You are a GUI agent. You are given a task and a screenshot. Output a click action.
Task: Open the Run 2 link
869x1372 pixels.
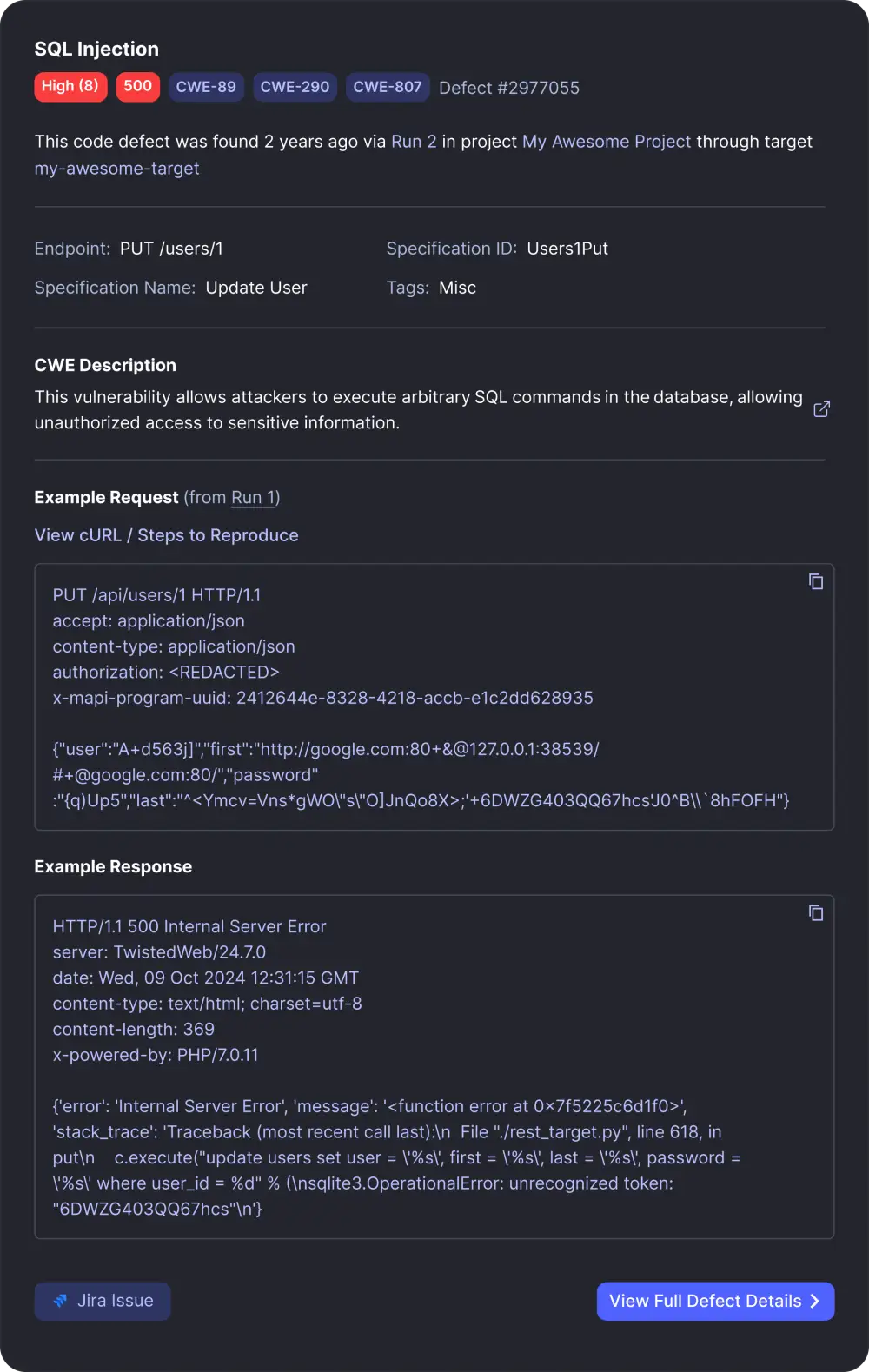tap(413, 141)
